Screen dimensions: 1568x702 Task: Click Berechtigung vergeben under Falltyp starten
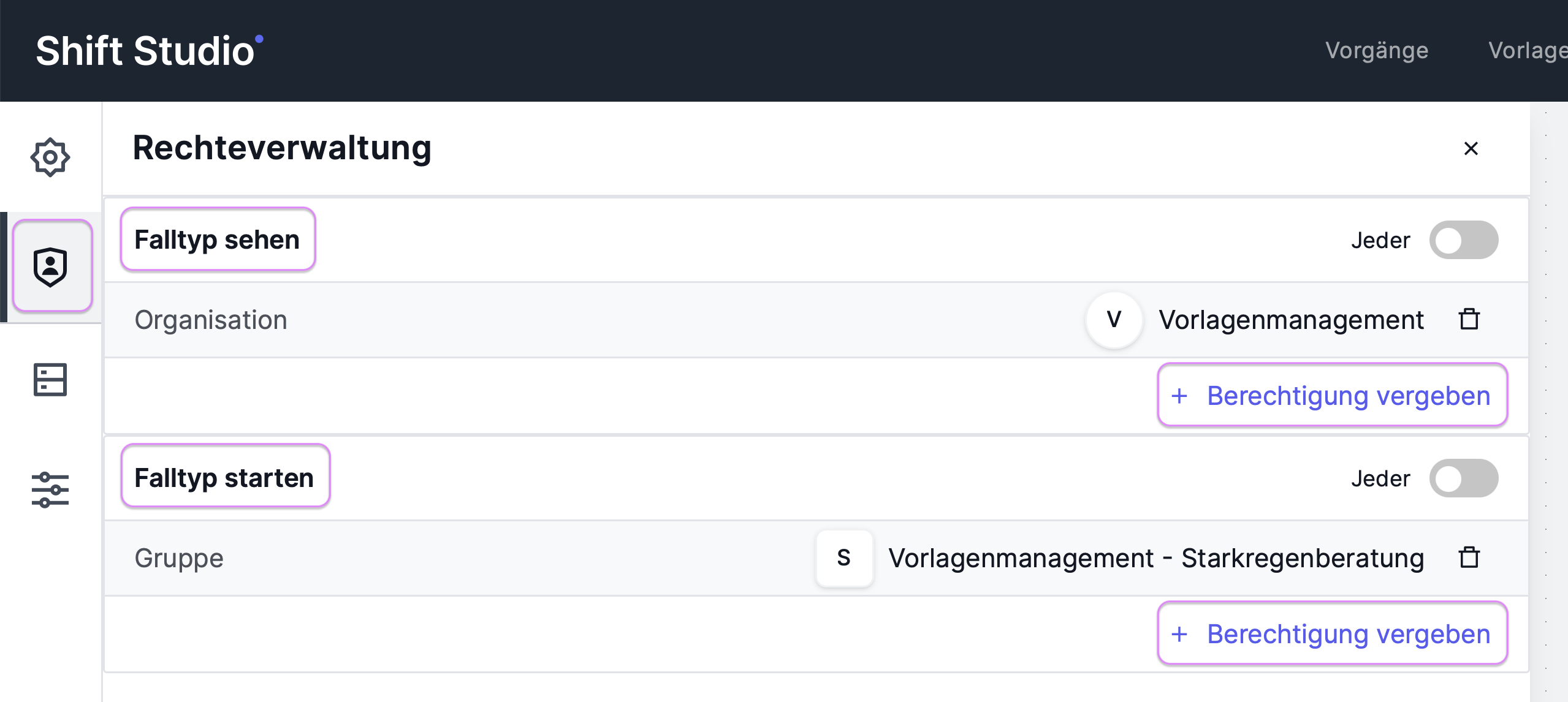coord(1333,633)
